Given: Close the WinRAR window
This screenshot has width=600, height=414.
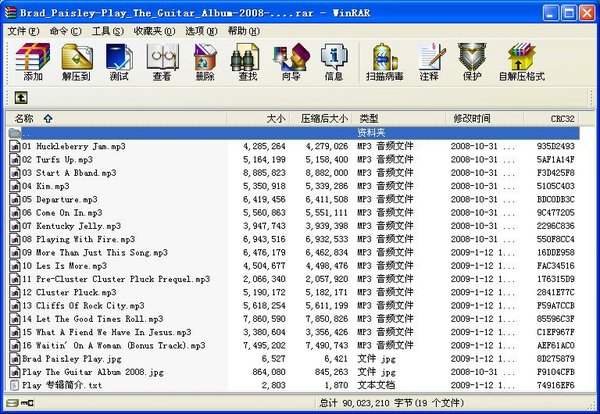Looking at the screenshot, I should [587, 13].
